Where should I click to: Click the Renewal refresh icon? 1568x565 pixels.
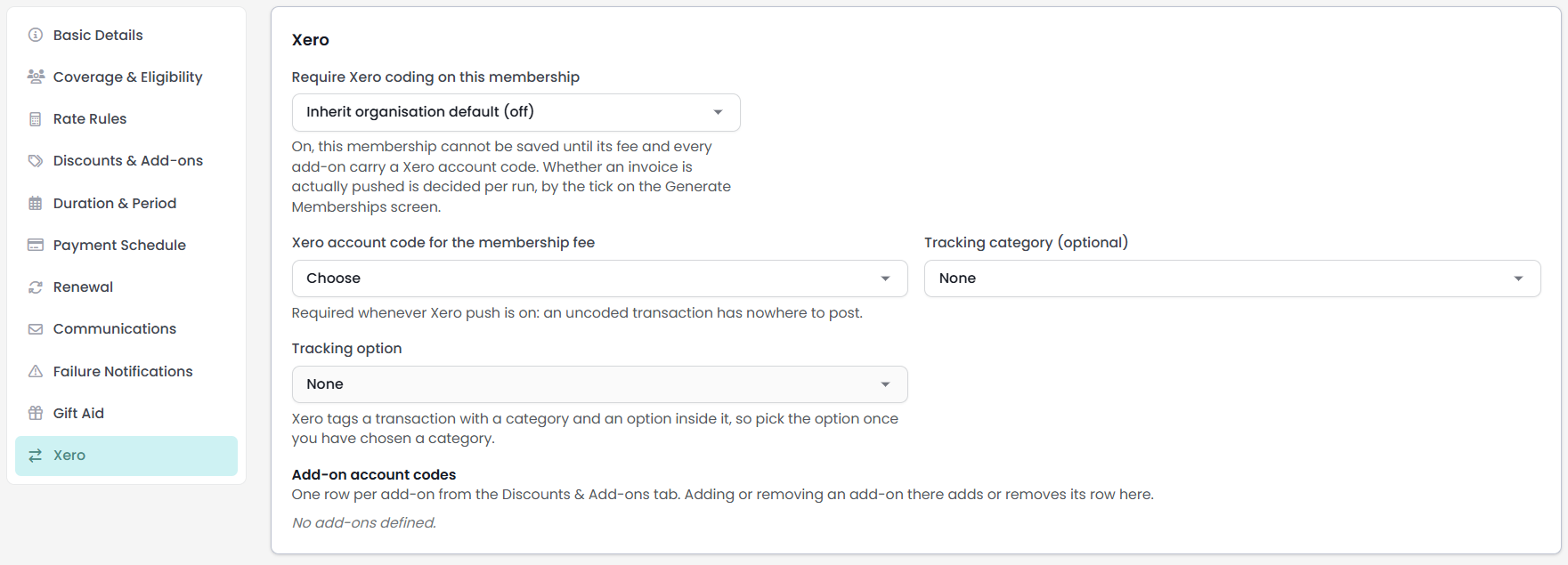click(x=36, y=287)
